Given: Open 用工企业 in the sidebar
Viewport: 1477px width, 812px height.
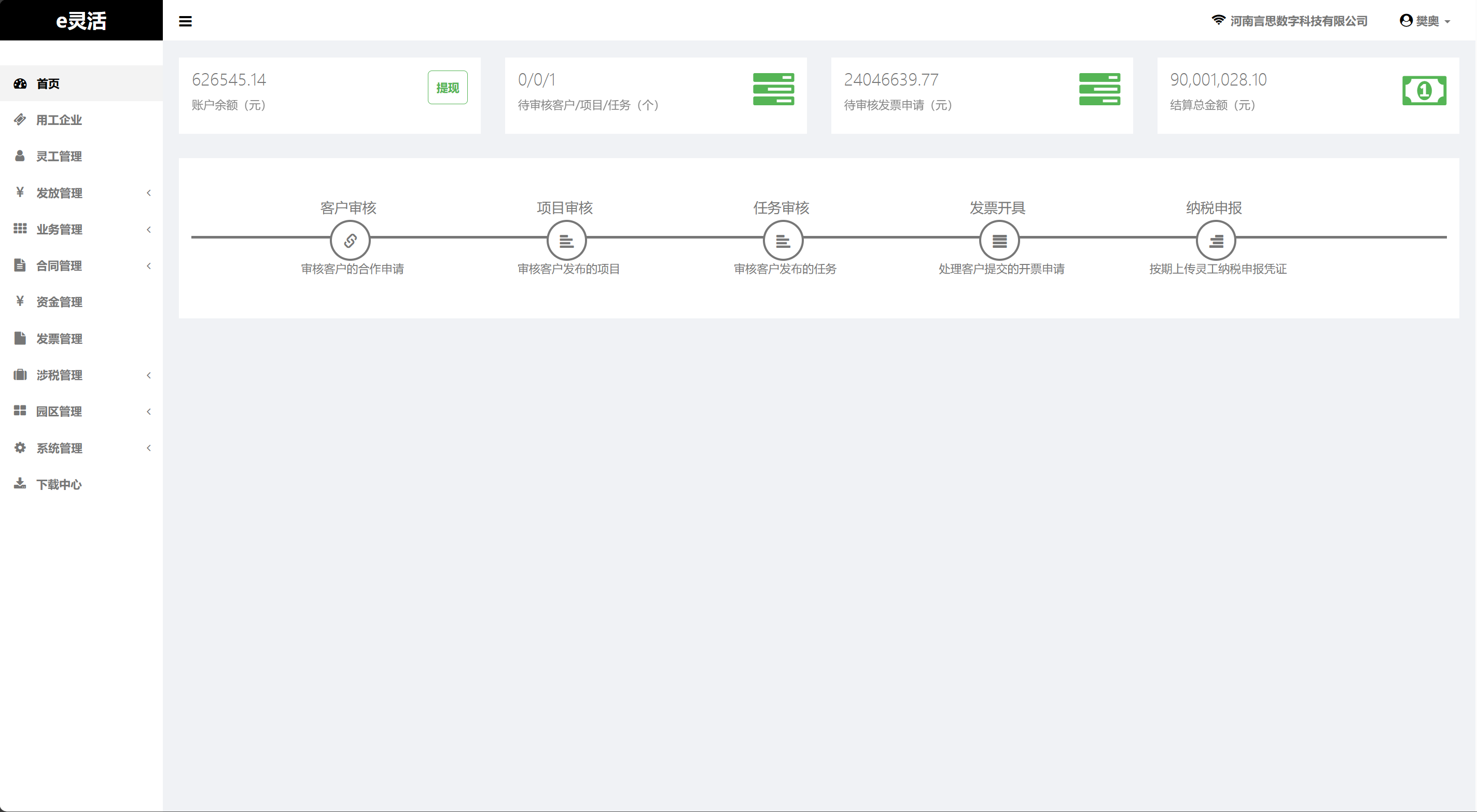Looking at the screenshot, I should point(59,120).
